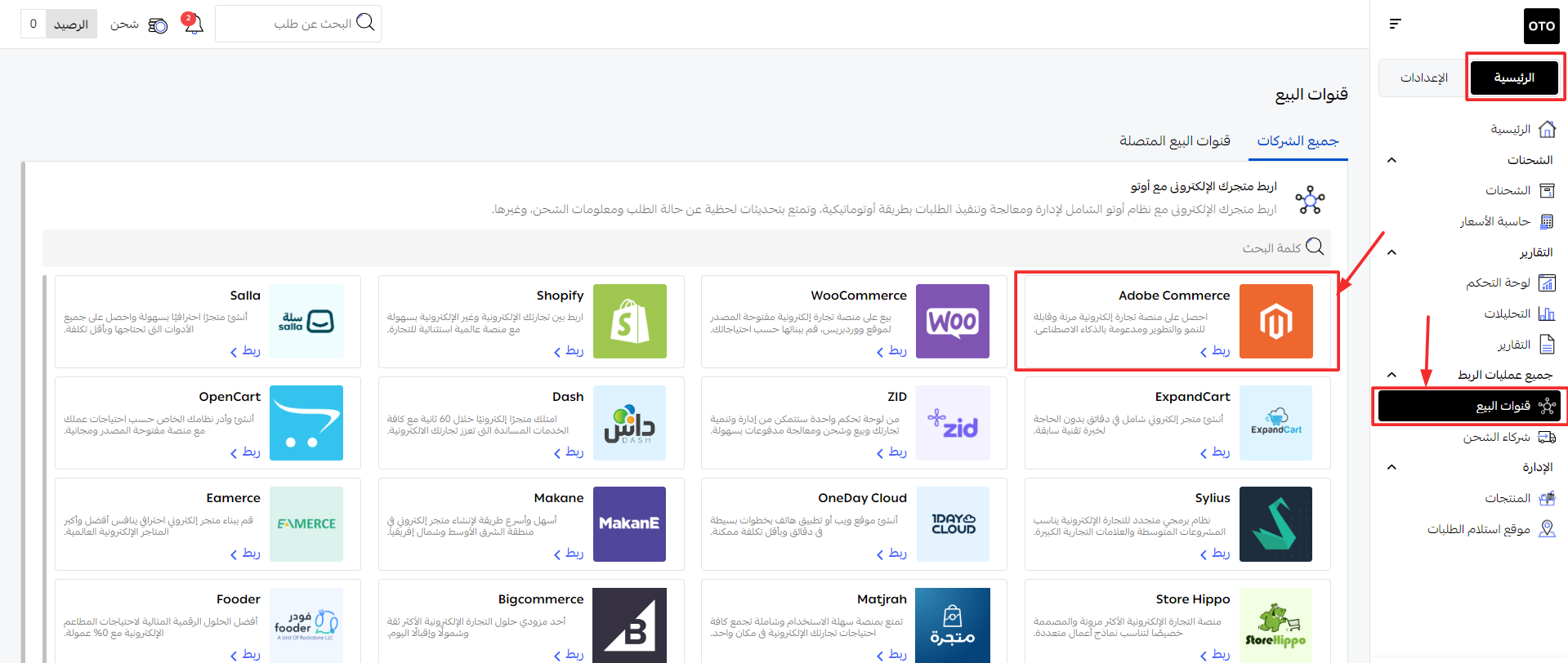The width and height of the screenshot is (1568, 663).
Task: Click the Adobe Commerce logo
Action: point(1275,321)
